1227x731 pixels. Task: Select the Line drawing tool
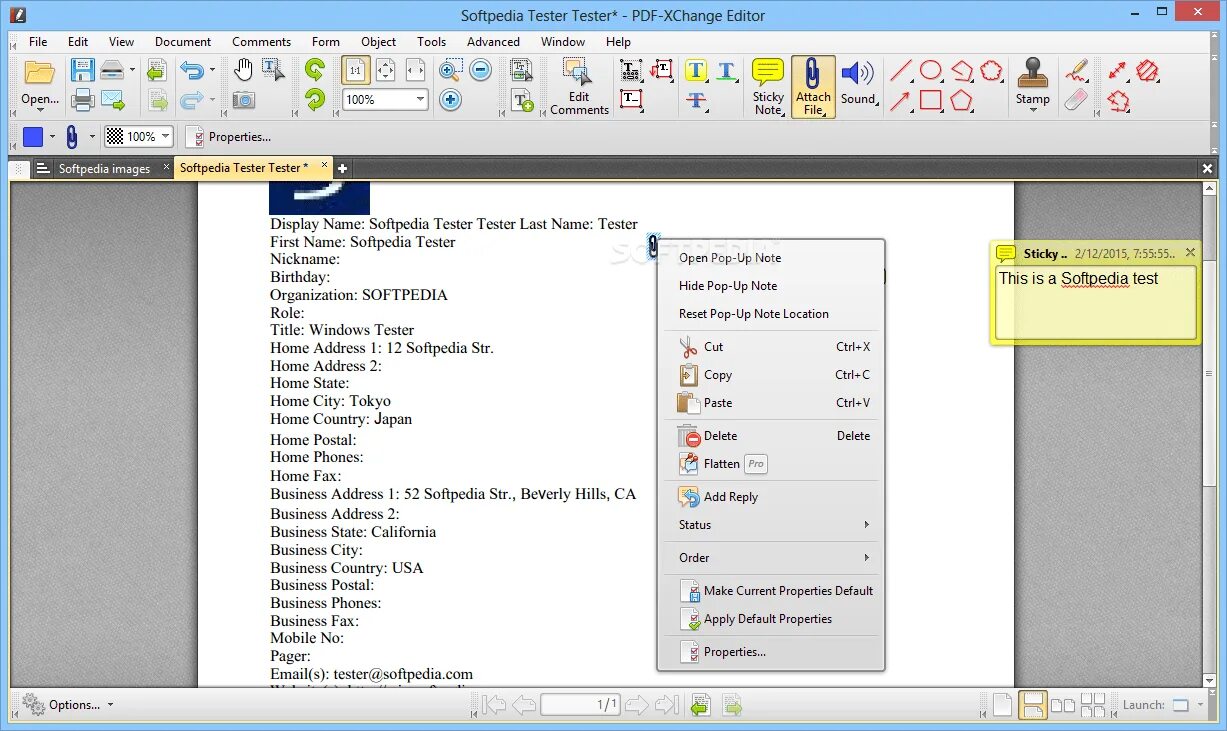tap(901, 70)
